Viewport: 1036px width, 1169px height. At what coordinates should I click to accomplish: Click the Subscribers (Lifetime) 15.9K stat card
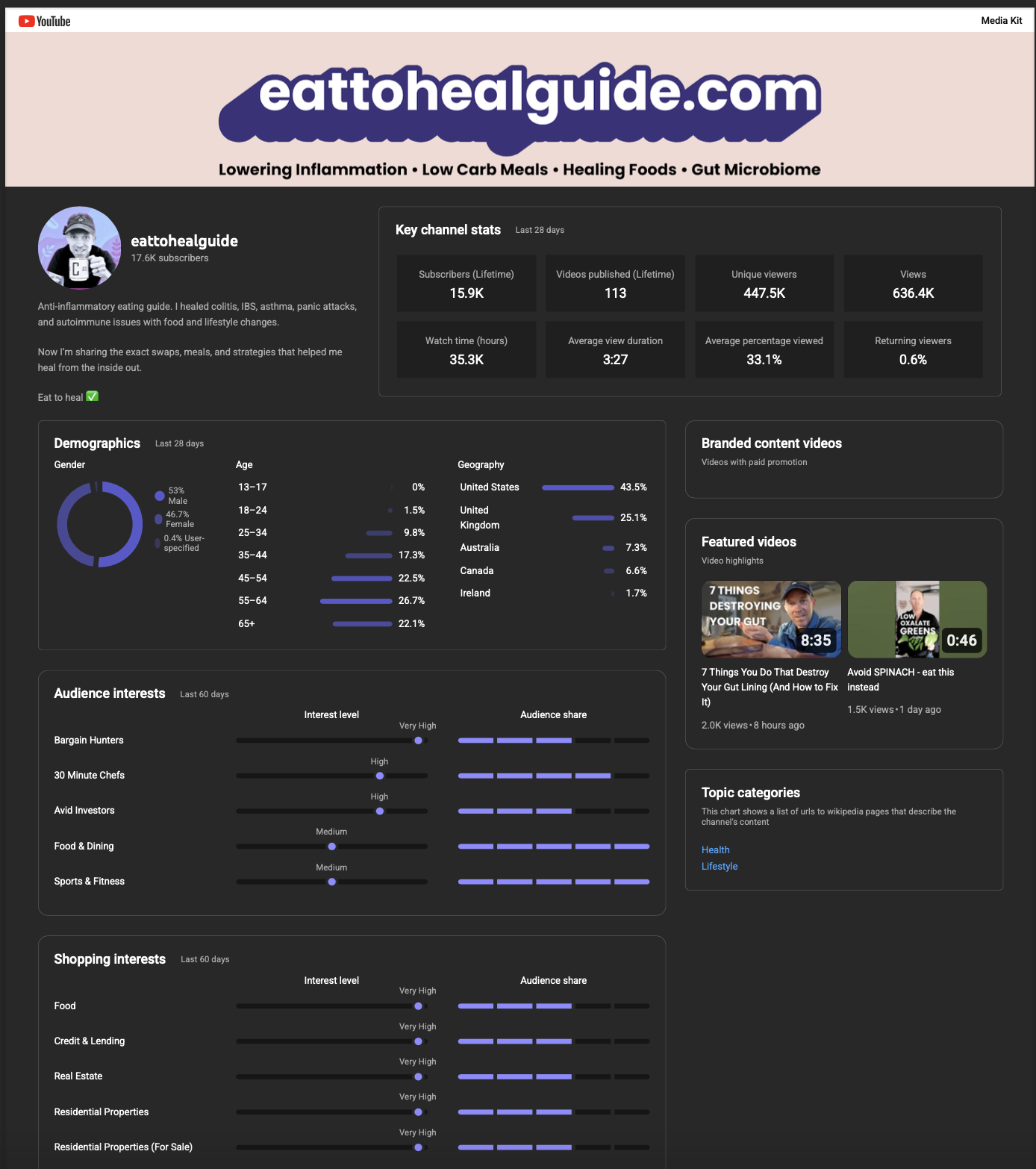466,283
